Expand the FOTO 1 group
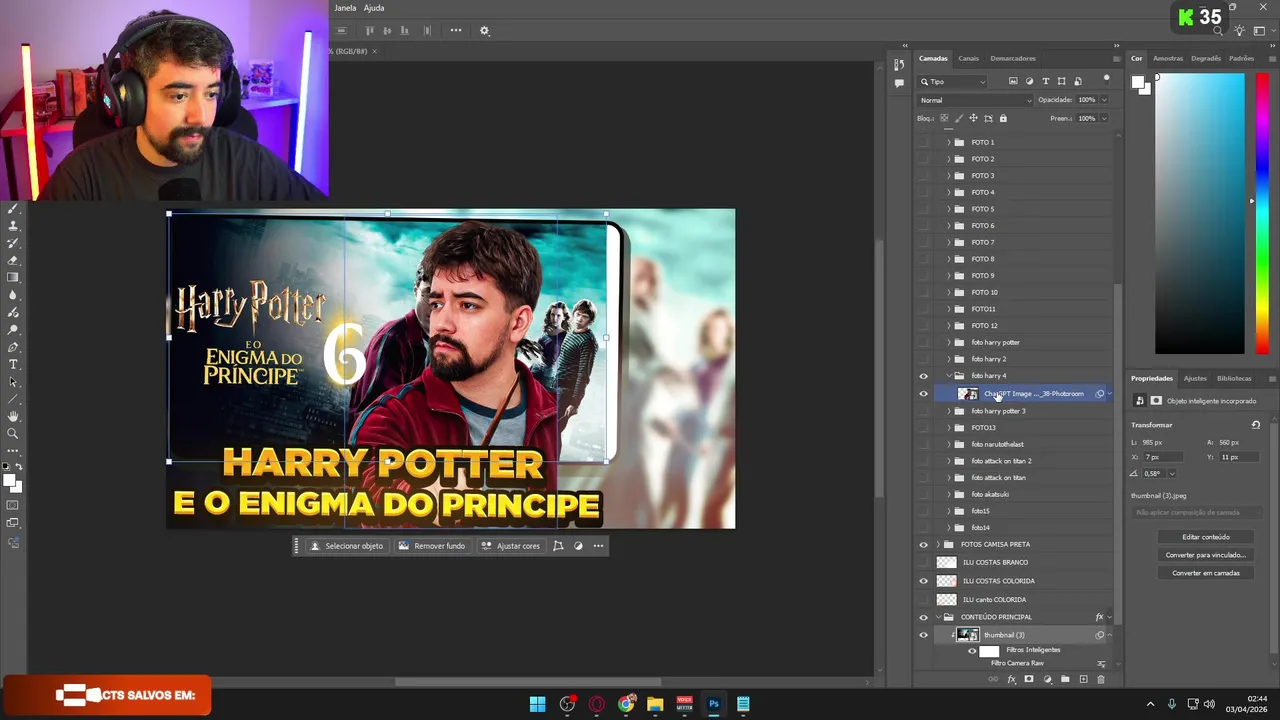1280x720 pixels. click(948, 142)
